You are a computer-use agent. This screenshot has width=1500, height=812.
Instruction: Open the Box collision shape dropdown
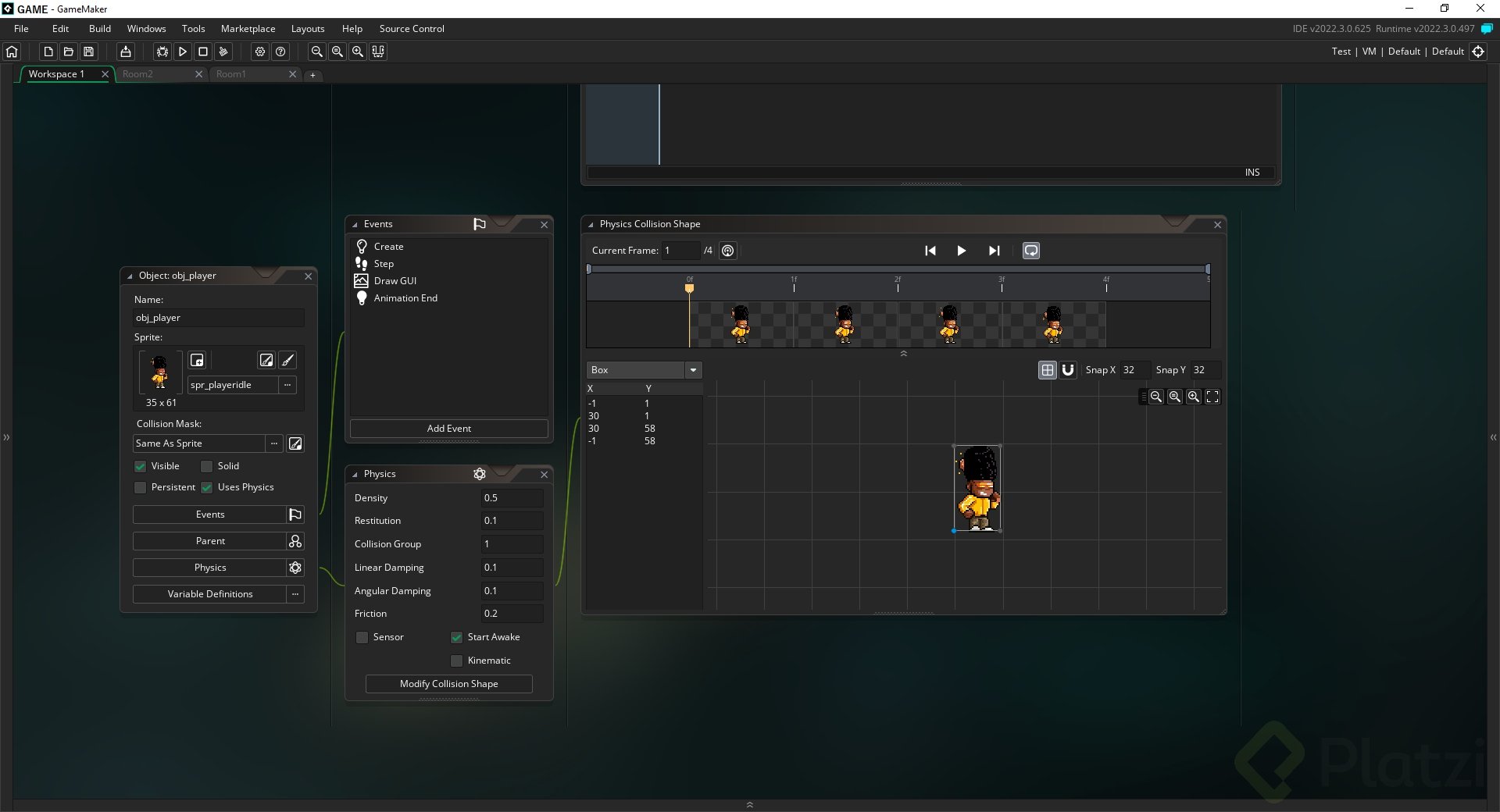pyautogui.click(x=693, y=370)
